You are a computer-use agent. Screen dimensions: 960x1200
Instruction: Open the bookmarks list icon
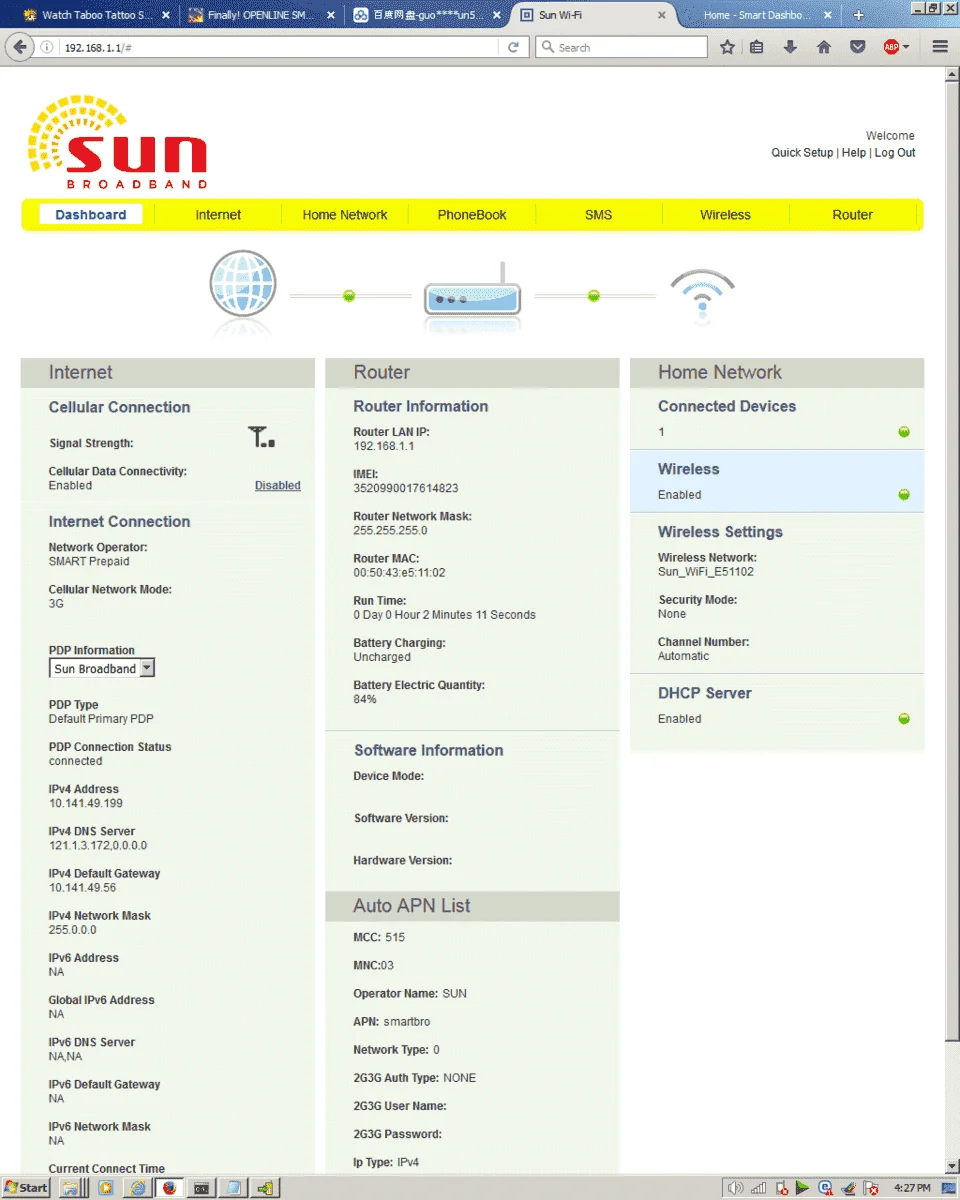[757, 47]
